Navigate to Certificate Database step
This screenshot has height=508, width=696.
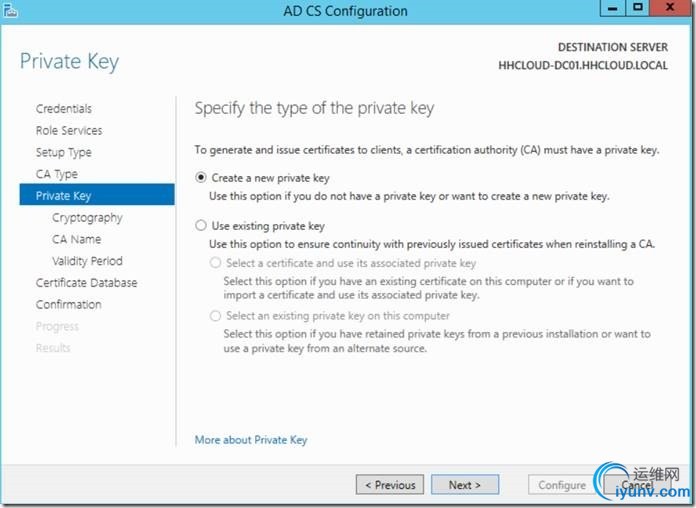87,283
